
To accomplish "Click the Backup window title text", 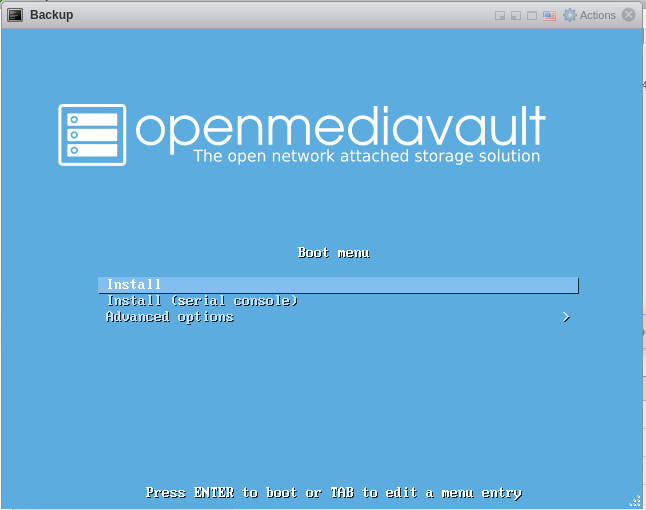I will click(51, 15).
